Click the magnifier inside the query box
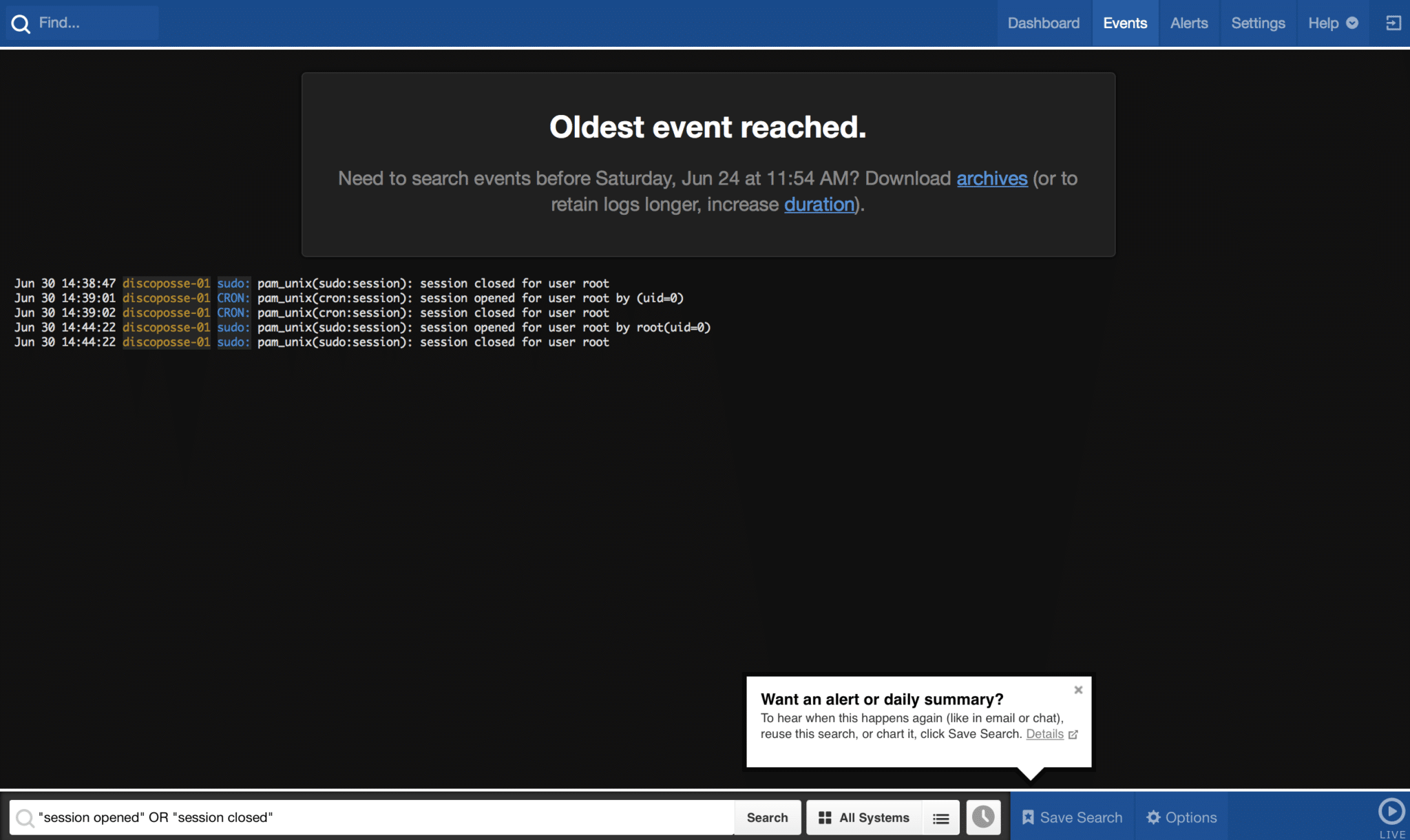Image resolution: width=1410 pixels, height=840 pixels. pos(25,818)
